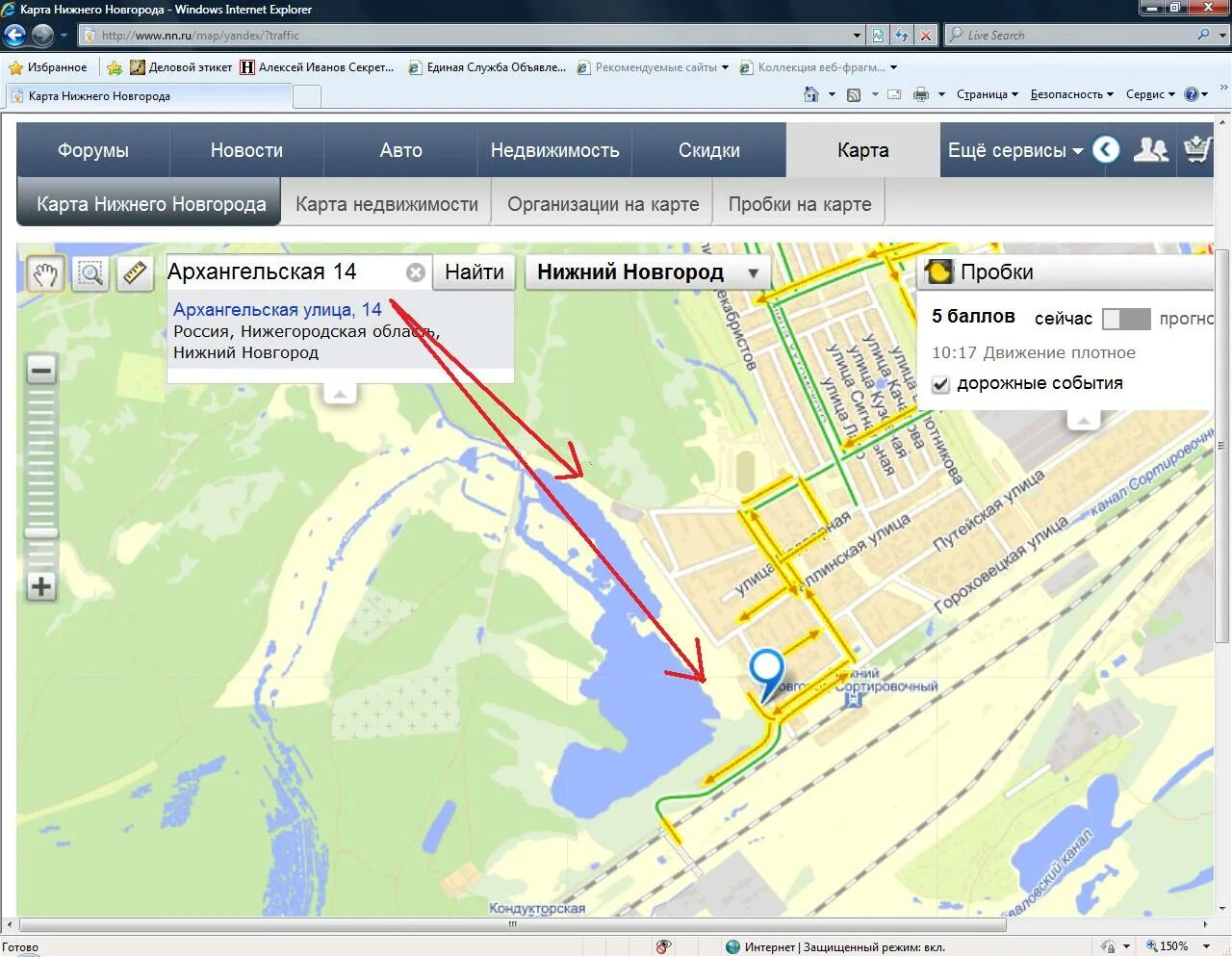The image size is (1232, 957).
Task: Collapse the traffic panel arrow
Action: (1084, 420)
